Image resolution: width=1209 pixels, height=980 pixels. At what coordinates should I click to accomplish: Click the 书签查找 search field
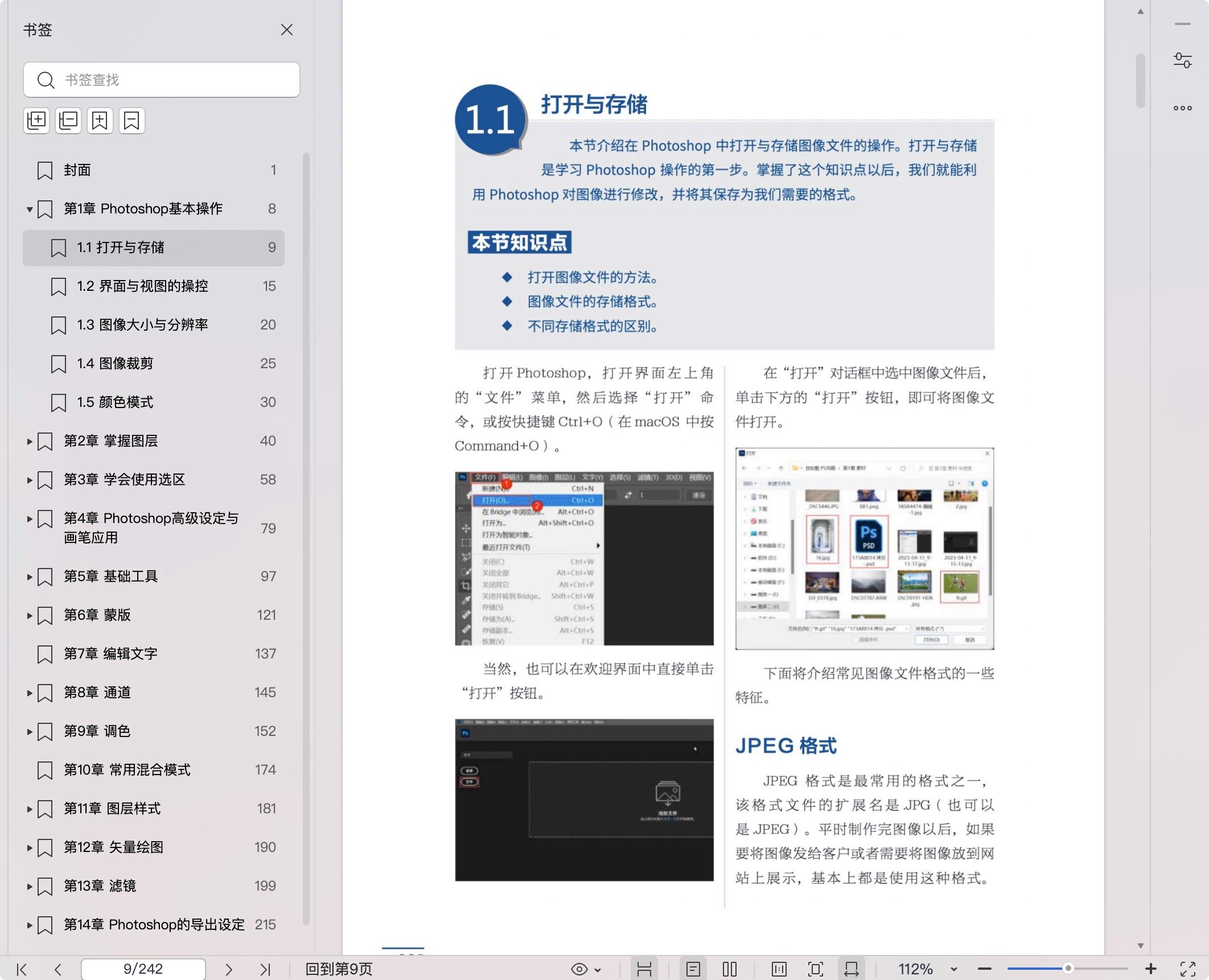(x=162, y=80)
